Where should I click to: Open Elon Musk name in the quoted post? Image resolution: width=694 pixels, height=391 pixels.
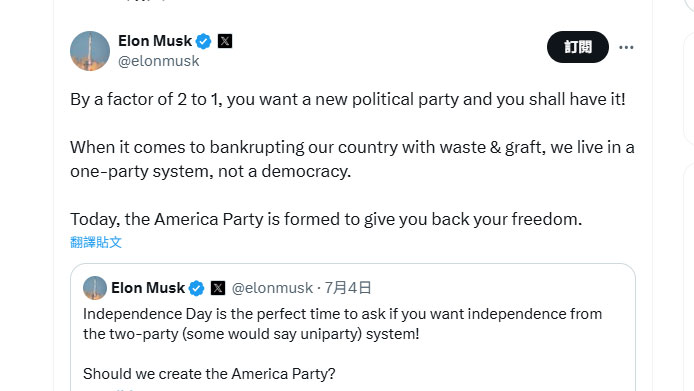coord(148,288)
